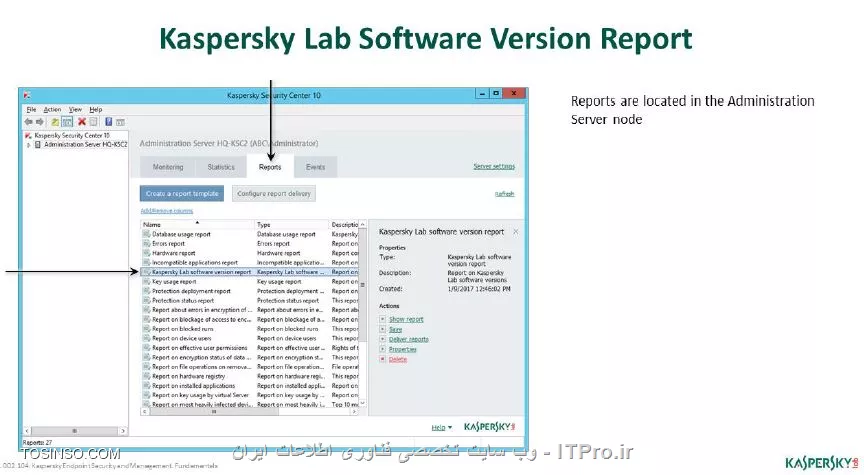This screenshot has height=475, width=864.
Task: Click the Database usage report row icon
Action: coord(147,234)
